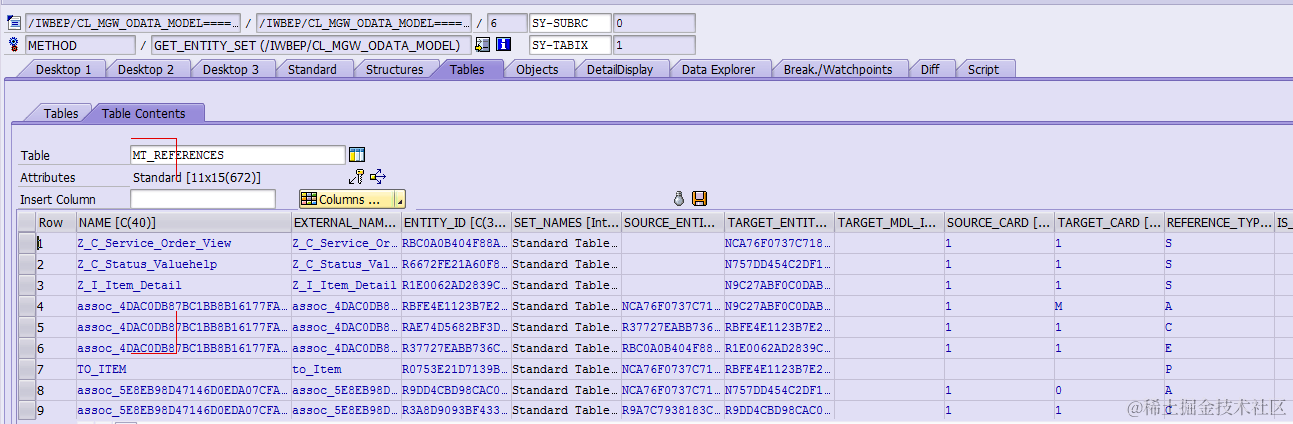Click the Z_I_Item_Detail name cell
The image size is (1293, 424).
click(182, 285)
